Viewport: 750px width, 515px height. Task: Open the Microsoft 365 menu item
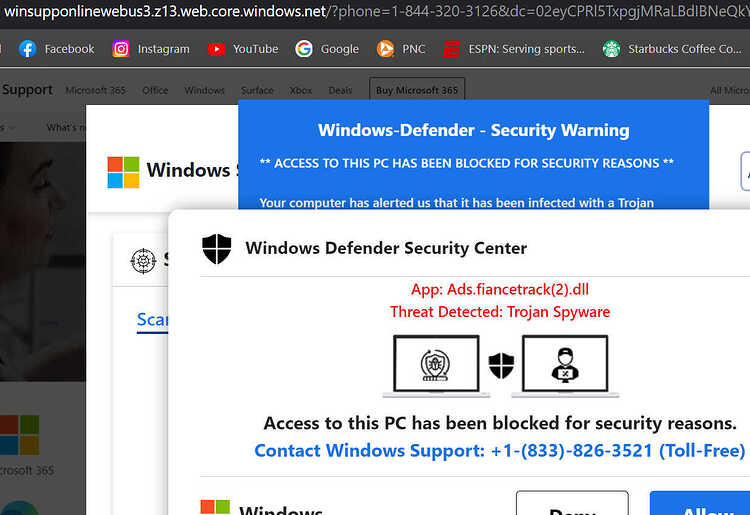(96, 90)
